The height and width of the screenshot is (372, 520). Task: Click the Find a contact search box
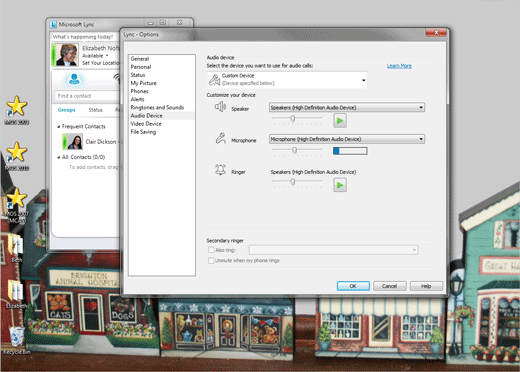click(x=87, y=96)
